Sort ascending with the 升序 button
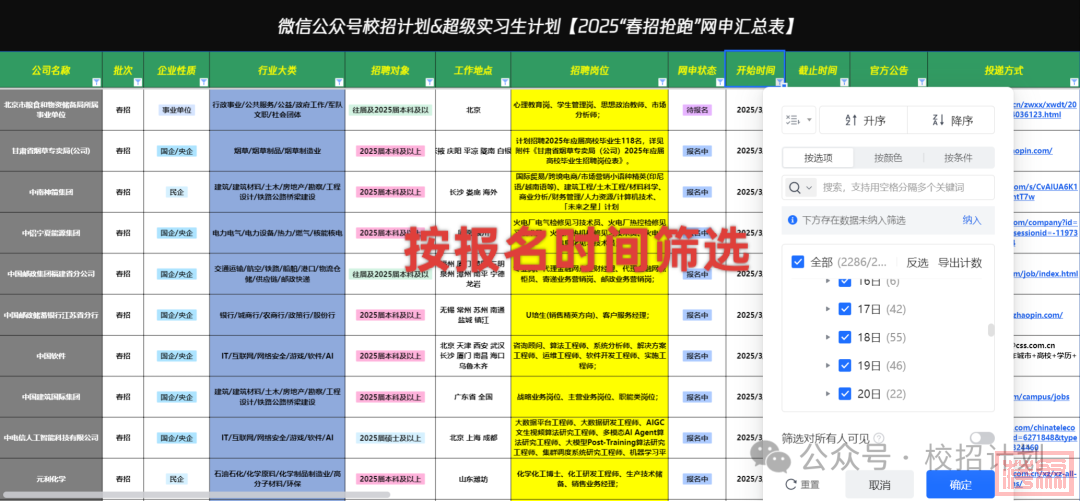Image resolution: width=1080 pixels, height=501 pixels. coord(864,120)
